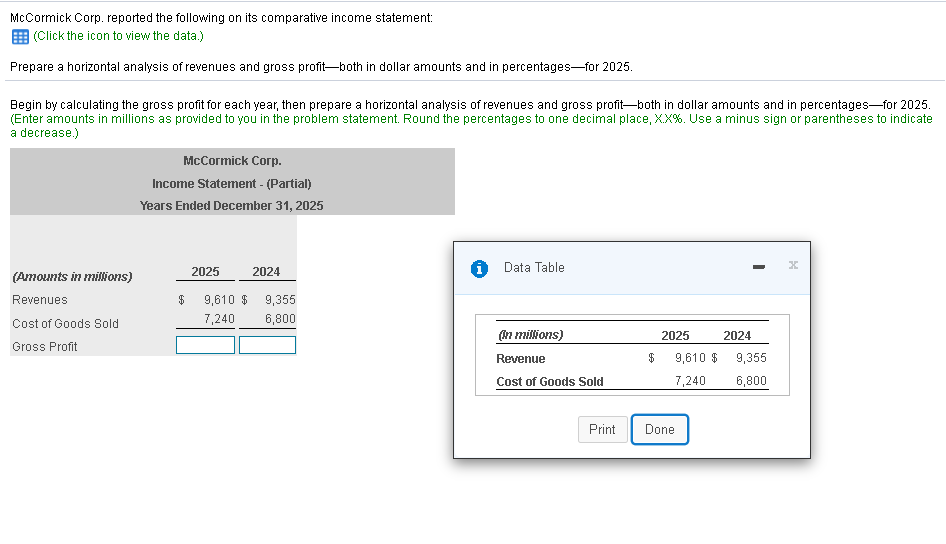Image resolution: width=946 pixels, height=544 pixels.
Task: Click the 'Cost of Goods Sold' label in income statement
Action: pyautogui.click(x=65, y=324)
